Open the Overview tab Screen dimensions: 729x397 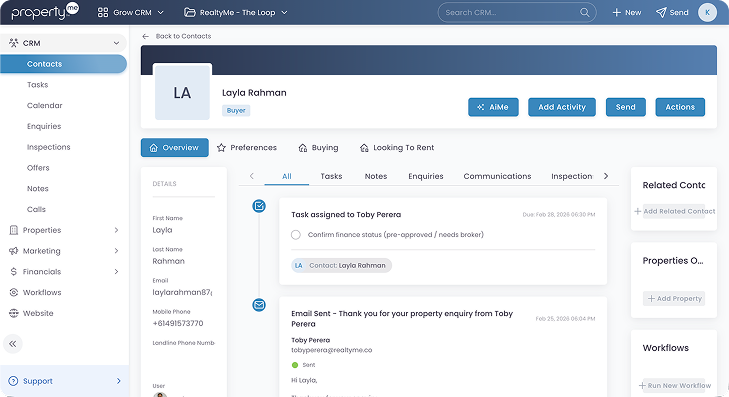[175, 147]
